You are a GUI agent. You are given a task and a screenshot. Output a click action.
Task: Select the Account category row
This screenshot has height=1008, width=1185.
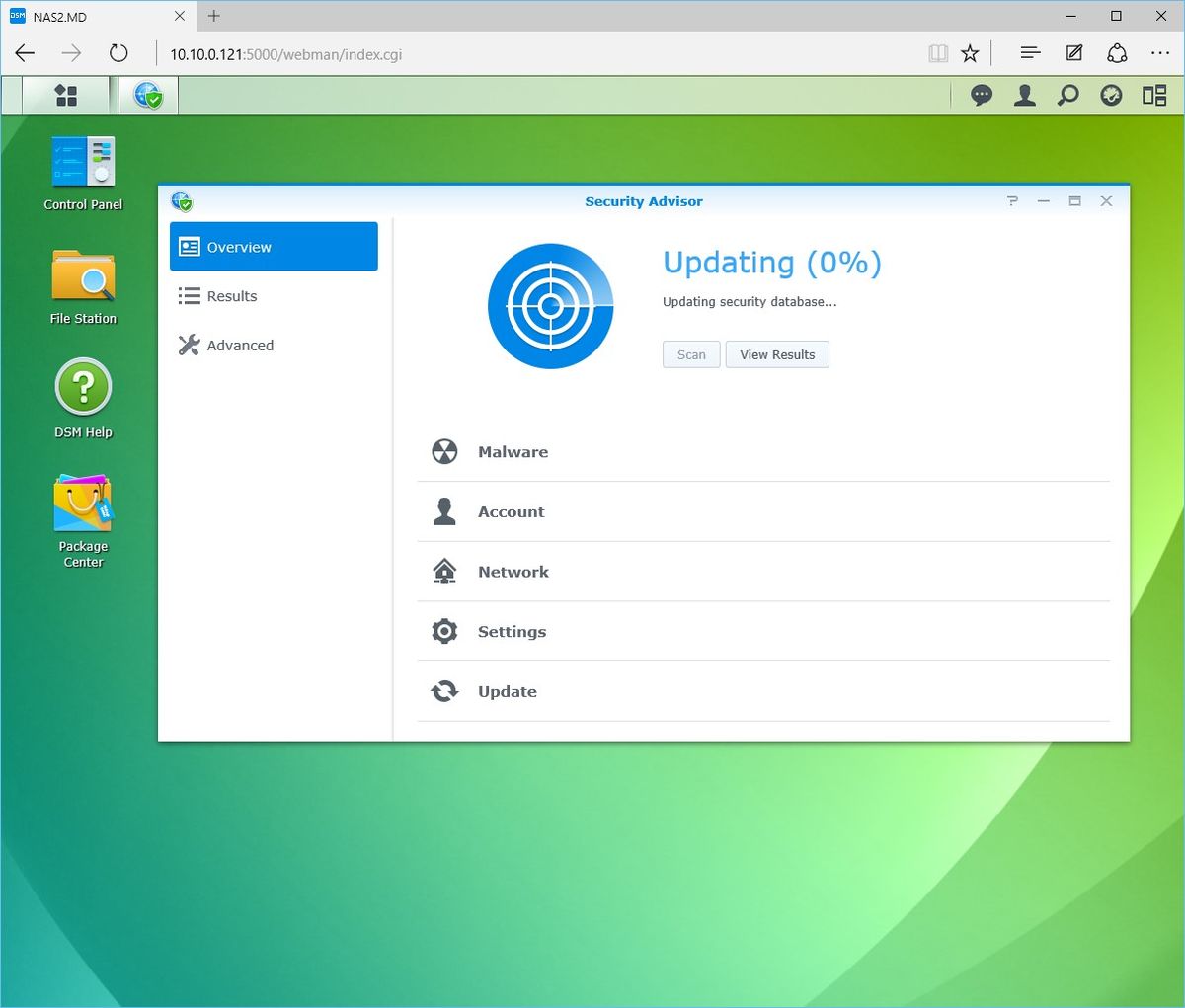tap(763, 511)
